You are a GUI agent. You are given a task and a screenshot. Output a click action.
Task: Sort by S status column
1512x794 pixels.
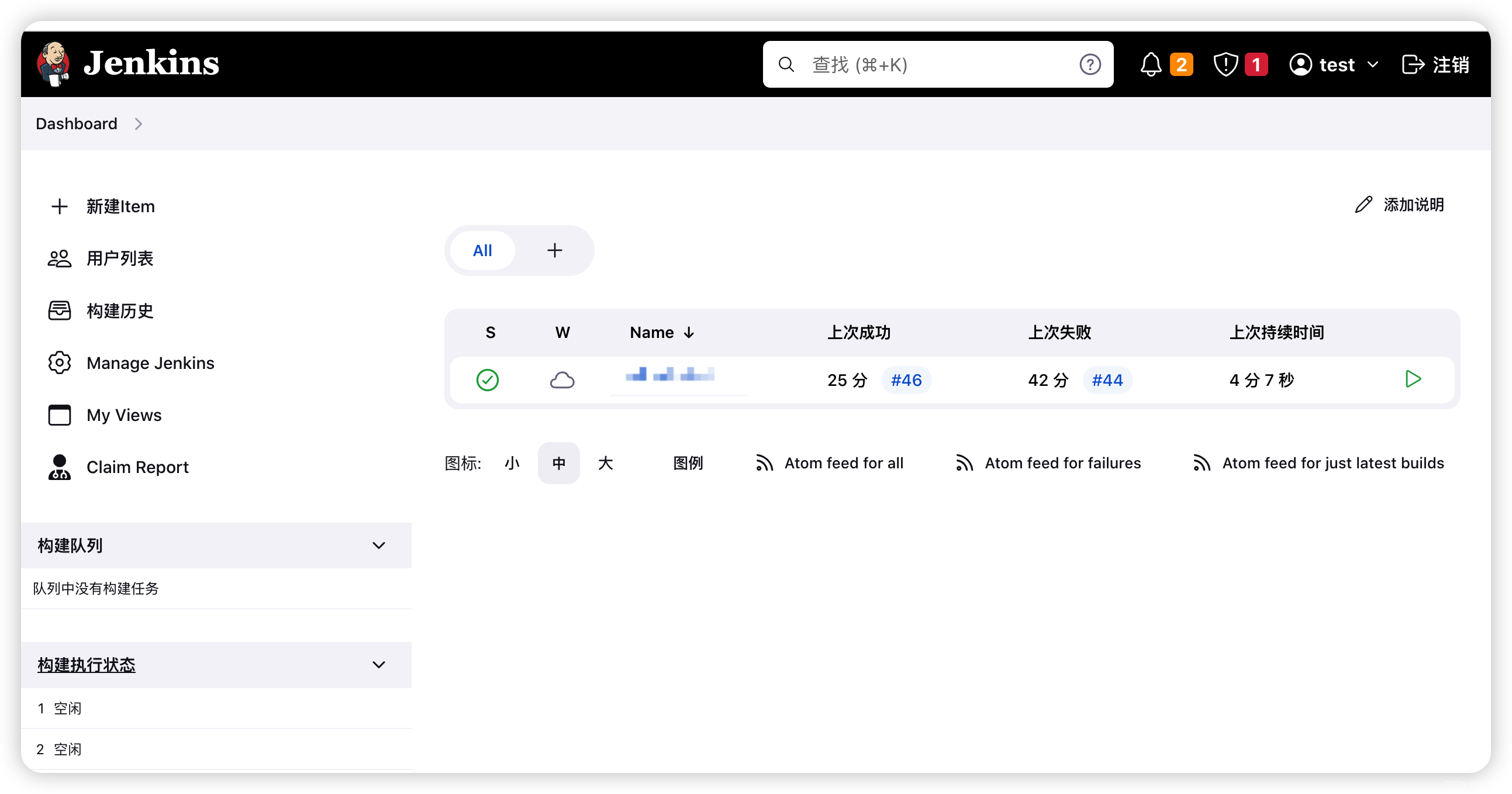(x=490, y=333)
